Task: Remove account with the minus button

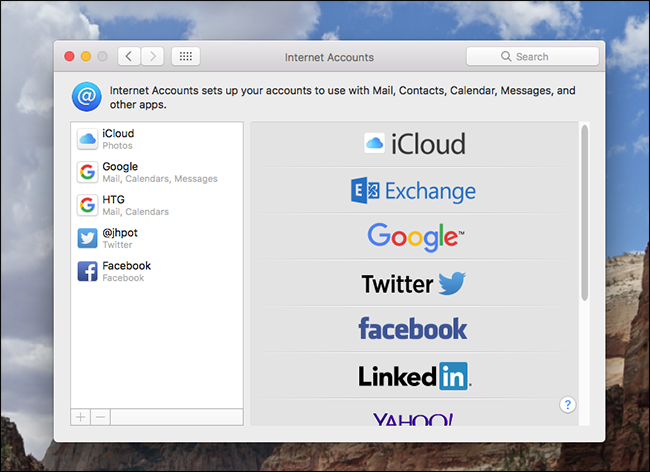Action: (100, 417)
